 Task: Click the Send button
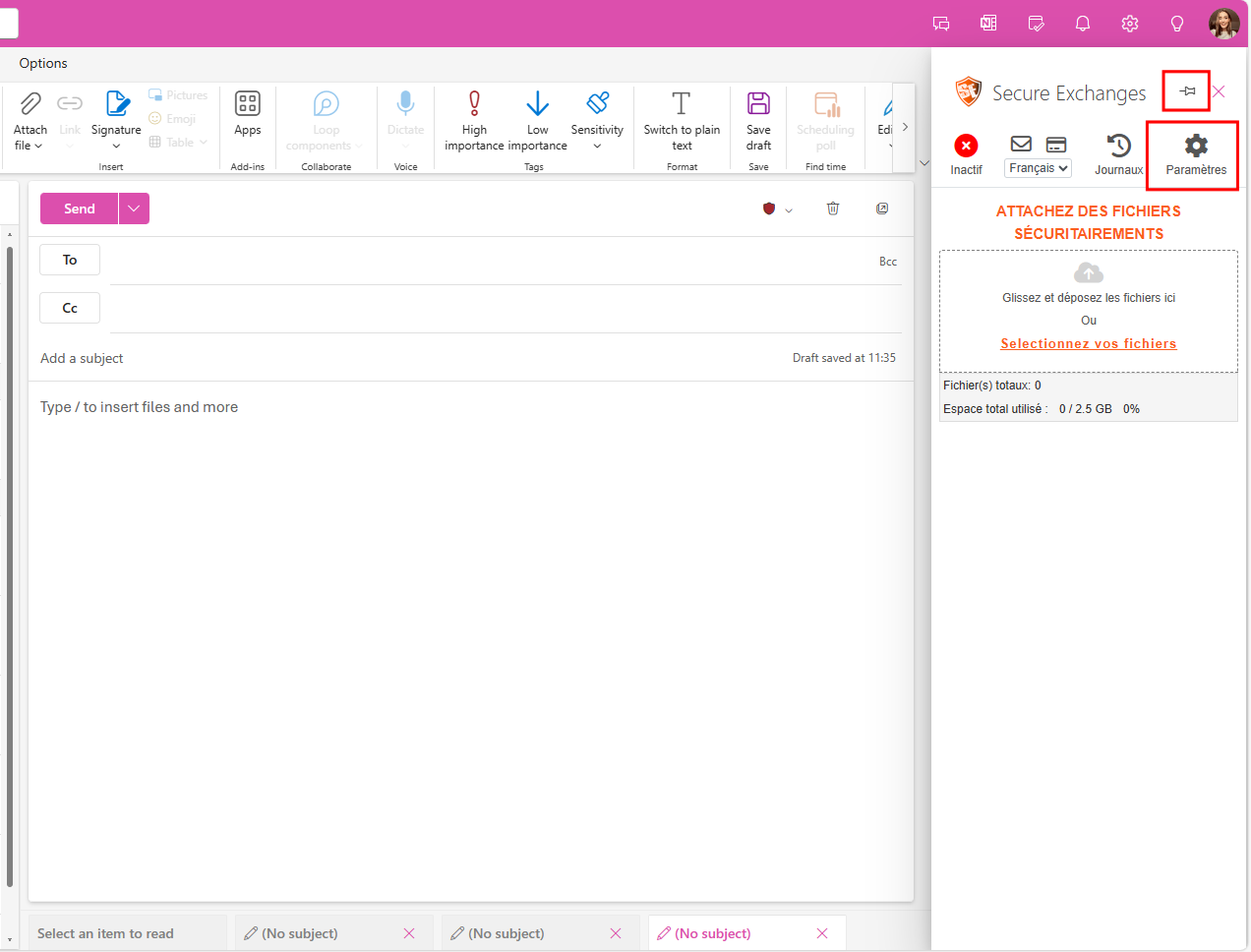[x=80, y=208]
